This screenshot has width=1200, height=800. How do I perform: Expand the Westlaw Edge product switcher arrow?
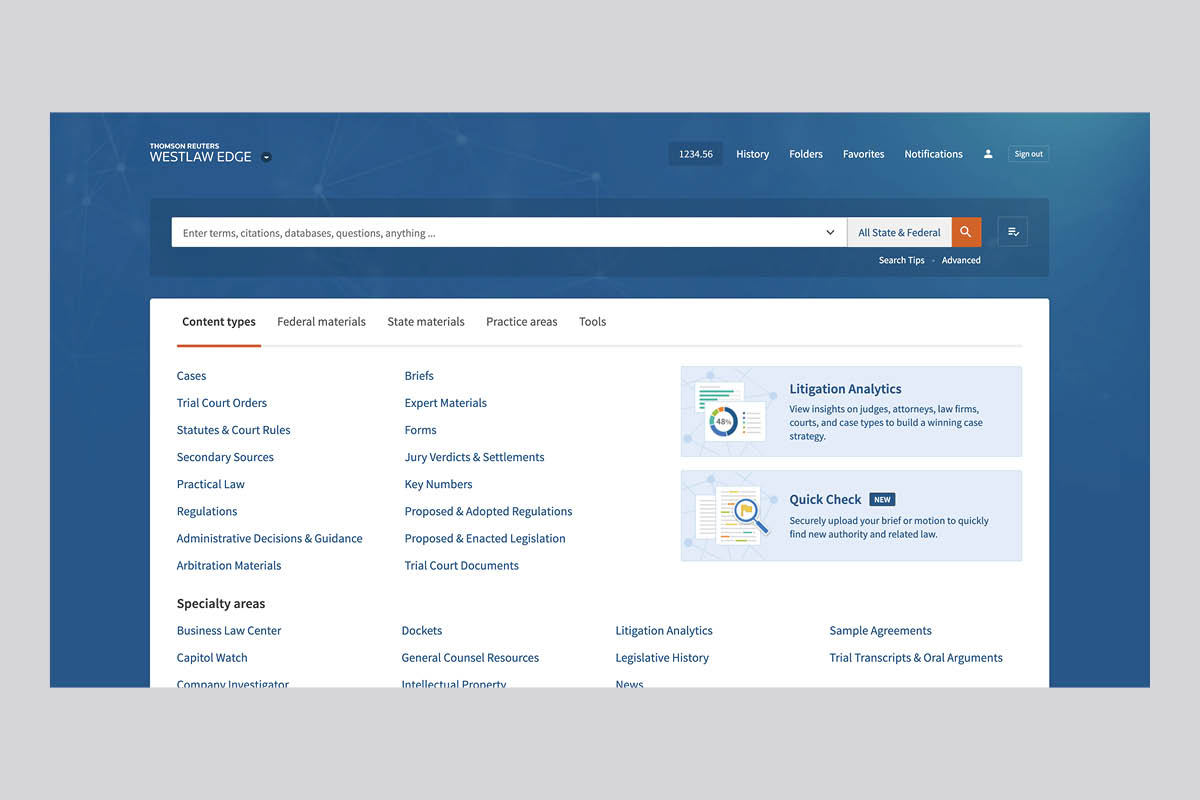(x=266, y=157)
